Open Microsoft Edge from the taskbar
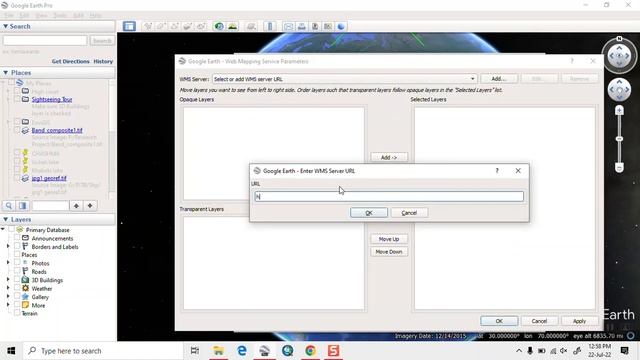The image size is (640, 360). click(x=242, y=351)
